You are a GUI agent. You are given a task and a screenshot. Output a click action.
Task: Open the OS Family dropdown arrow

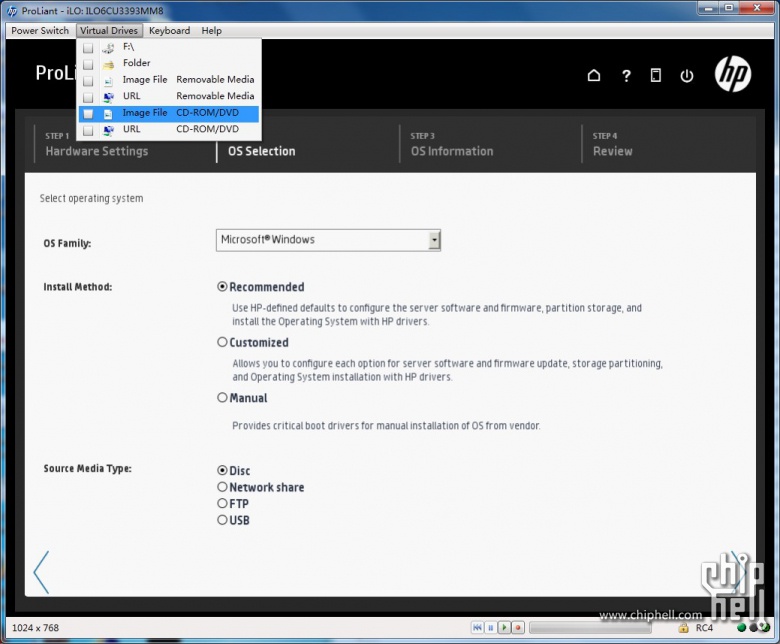[x=434, y=240]
